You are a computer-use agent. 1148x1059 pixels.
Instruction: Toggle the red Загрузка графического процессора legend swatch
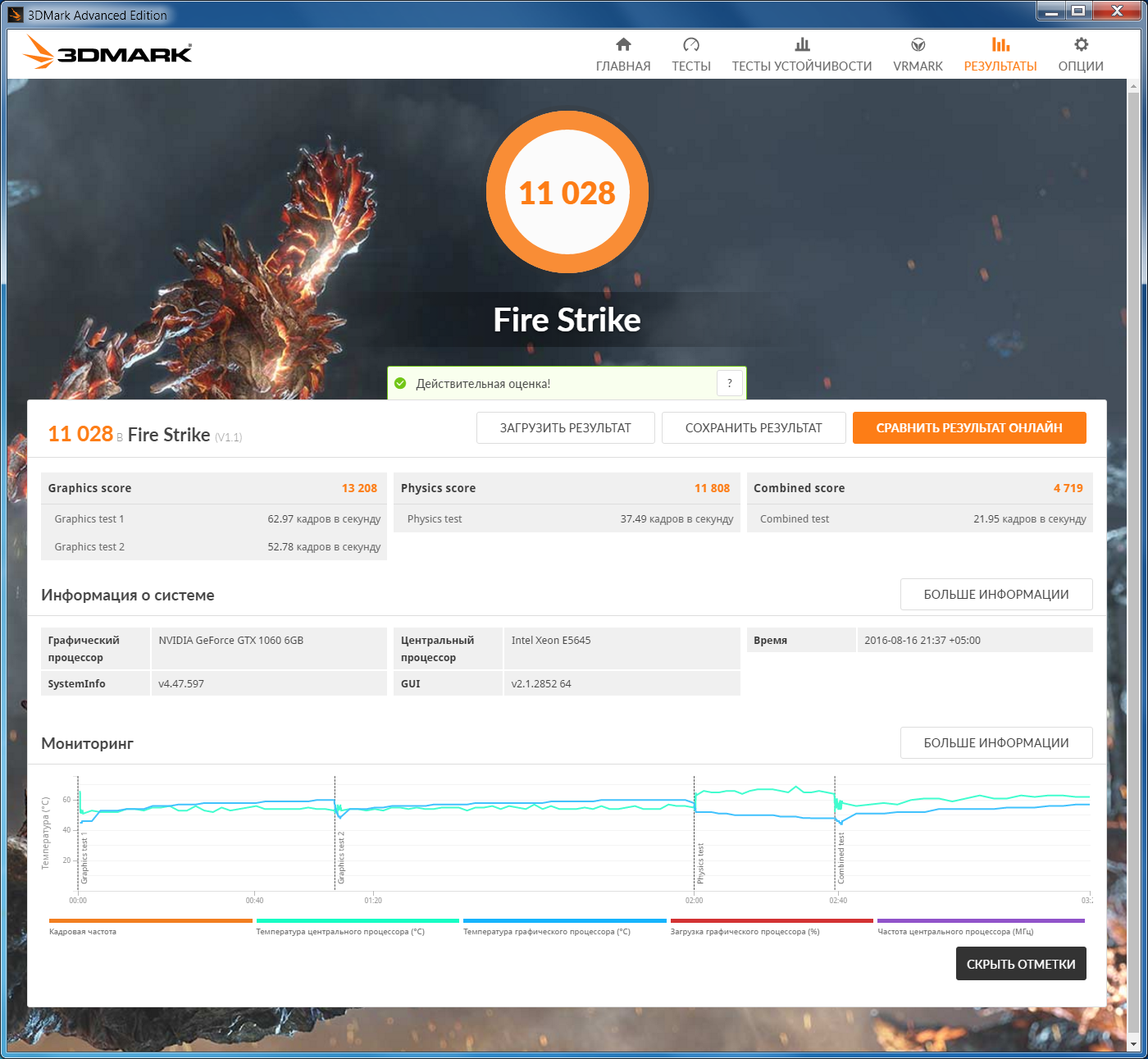[772, 920]
